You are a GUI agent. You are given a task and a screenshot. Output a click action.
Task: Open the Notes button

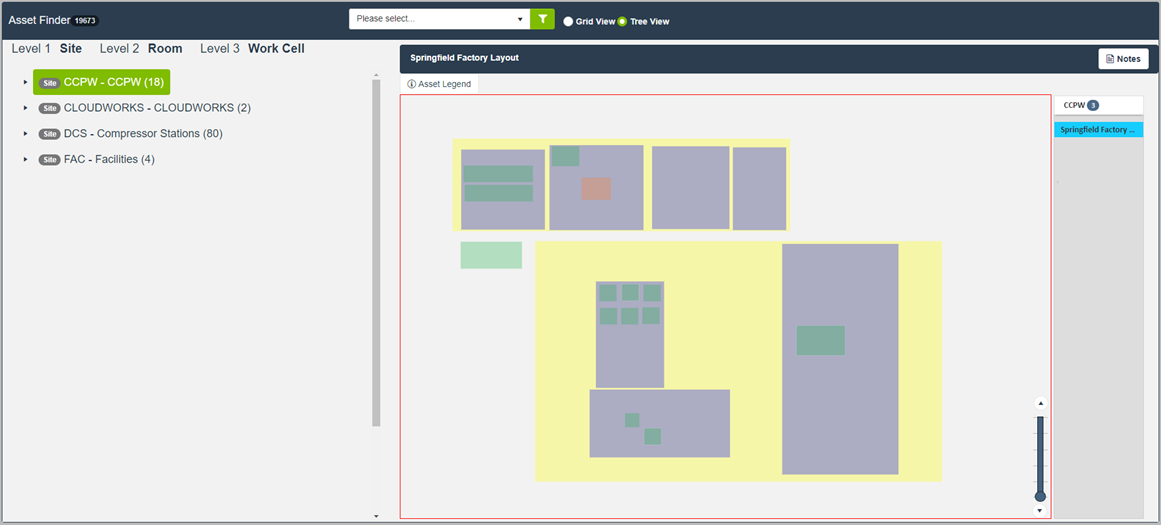[1123, 59]
